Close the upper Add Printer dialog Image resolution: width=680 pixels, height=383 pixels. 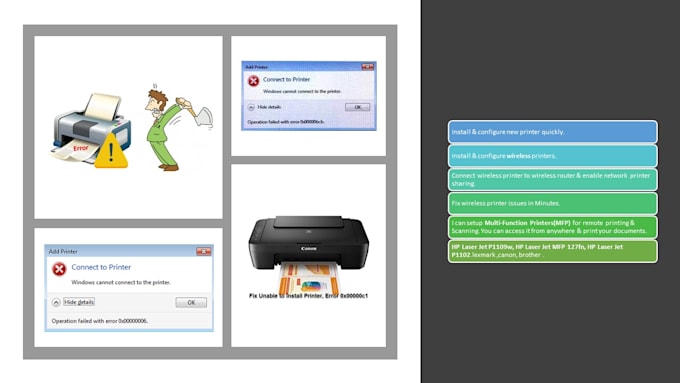click(368, 67)
